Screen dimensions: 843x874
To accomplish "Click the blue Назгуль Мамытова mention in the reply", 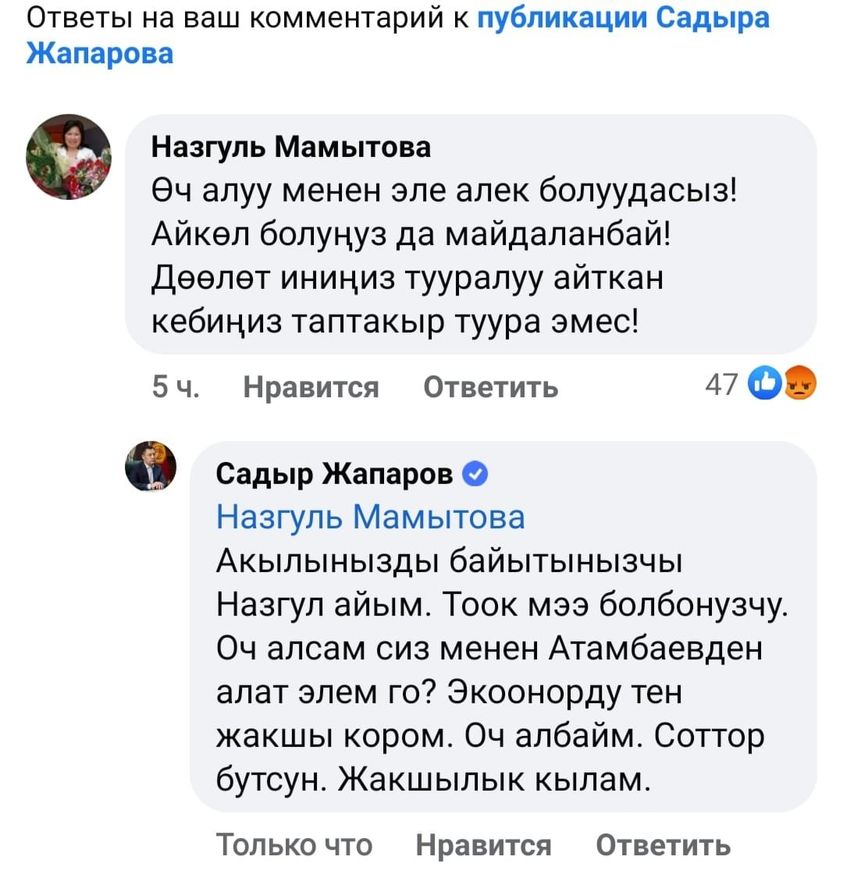I will tap(370, 517).
